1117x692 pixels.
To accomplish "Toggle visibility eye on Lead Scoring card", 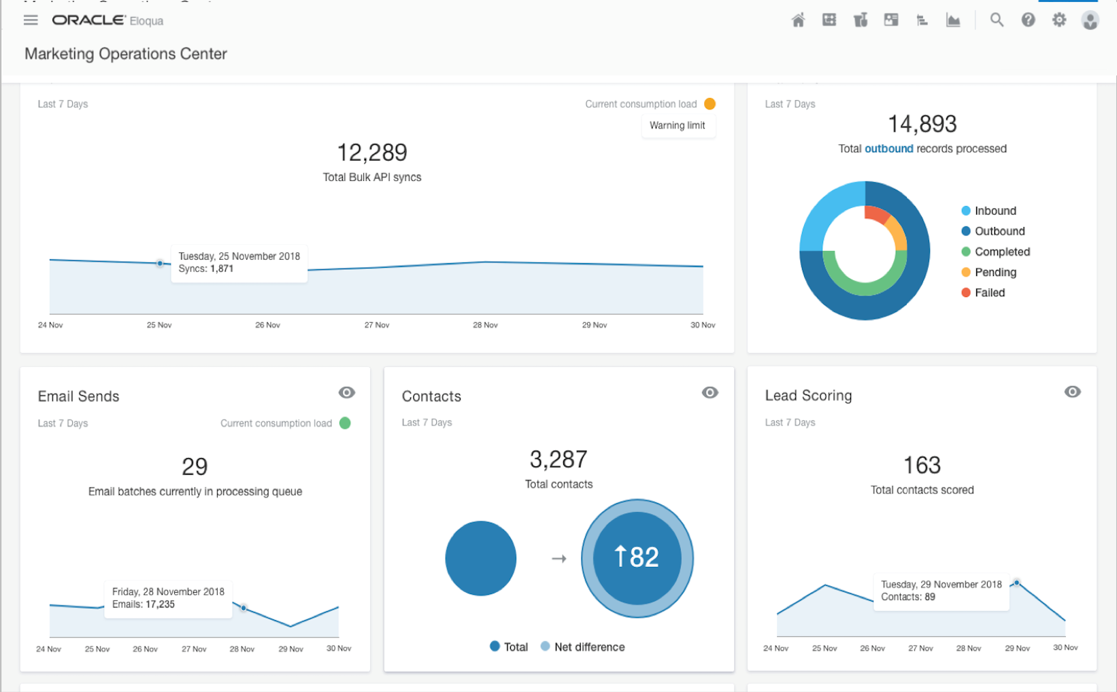I will (1073, 392).
